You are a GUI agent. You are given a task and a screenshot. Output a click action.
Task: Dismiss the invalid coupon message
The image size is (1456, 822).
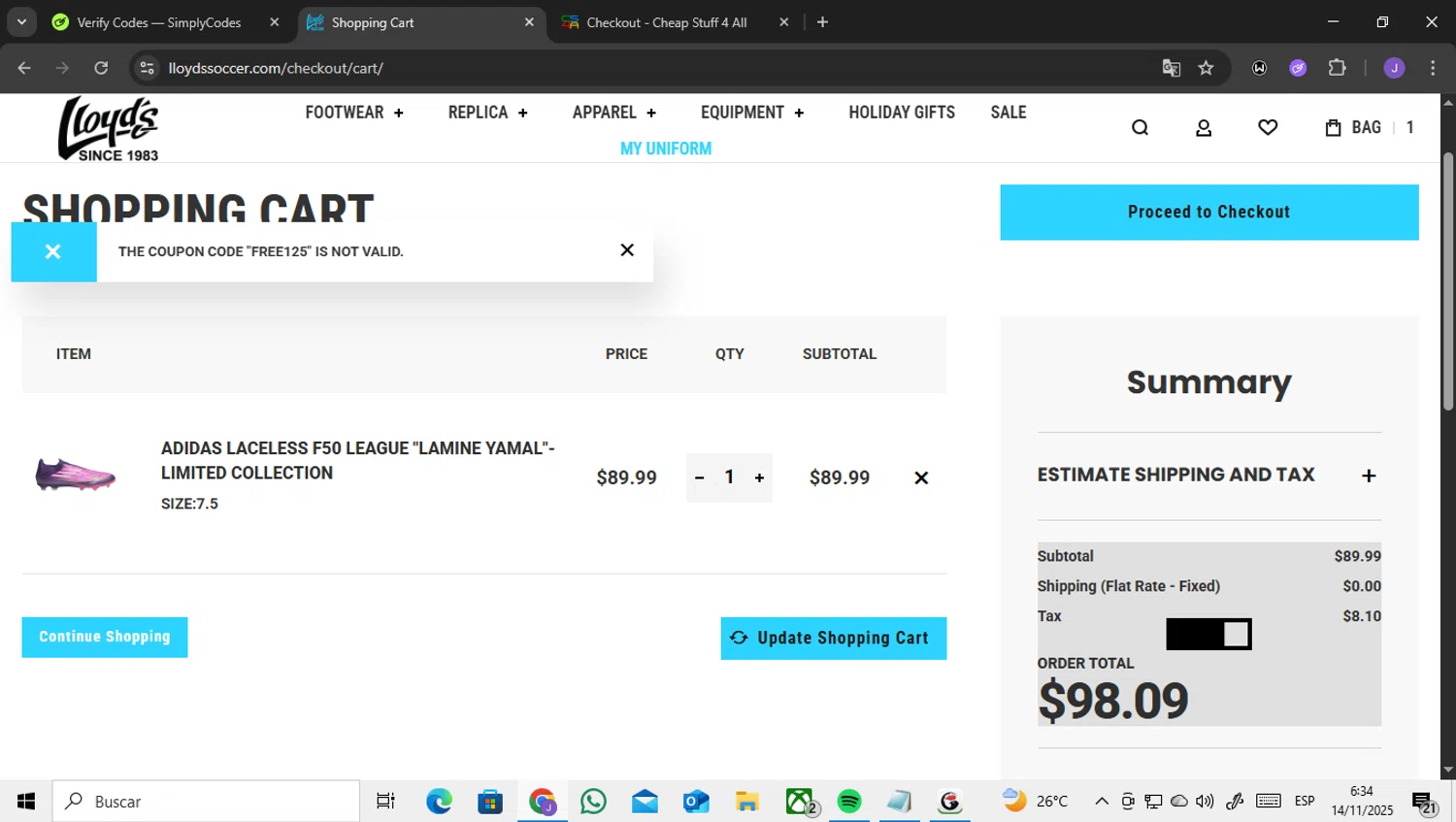pos(627,250)
